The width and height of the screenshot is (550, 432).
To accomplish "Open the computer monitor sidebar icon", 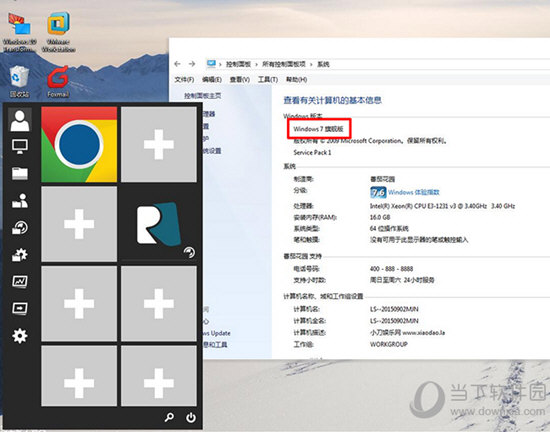I will (20, 146).
